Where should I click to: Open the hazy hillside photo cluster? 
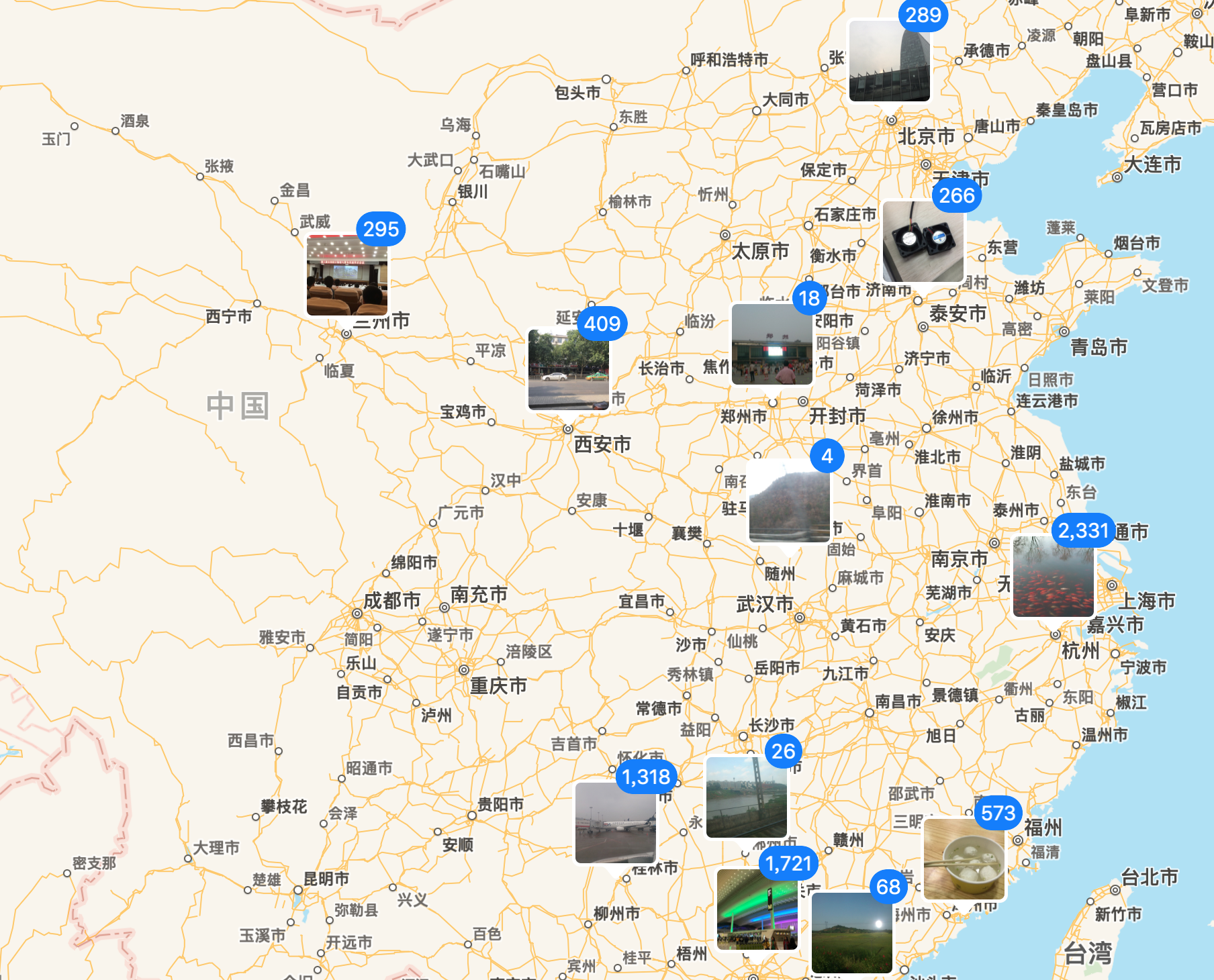tap(789, 503)
